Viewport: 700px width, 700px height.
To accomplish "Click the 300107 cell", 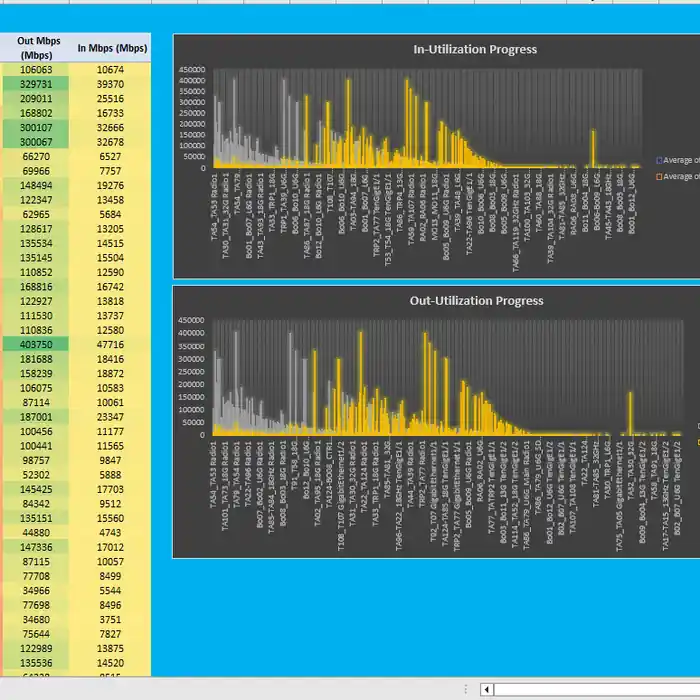I will (36, 128).
